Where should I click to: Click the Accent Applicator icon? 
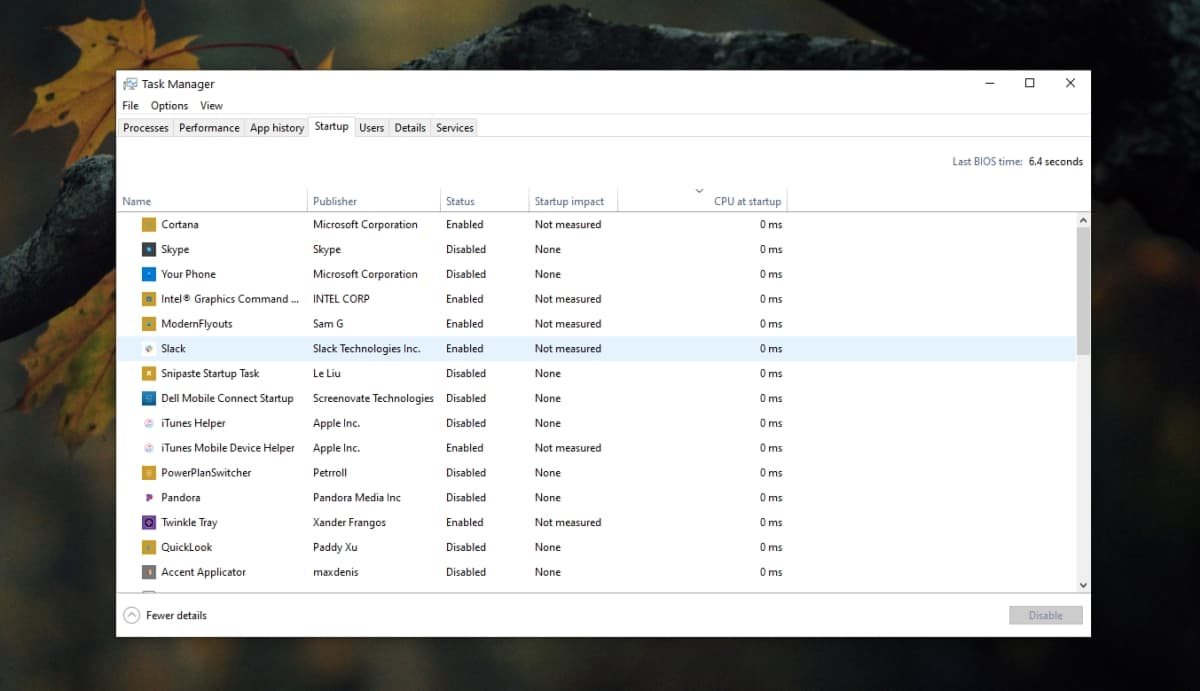click(149, 572)
